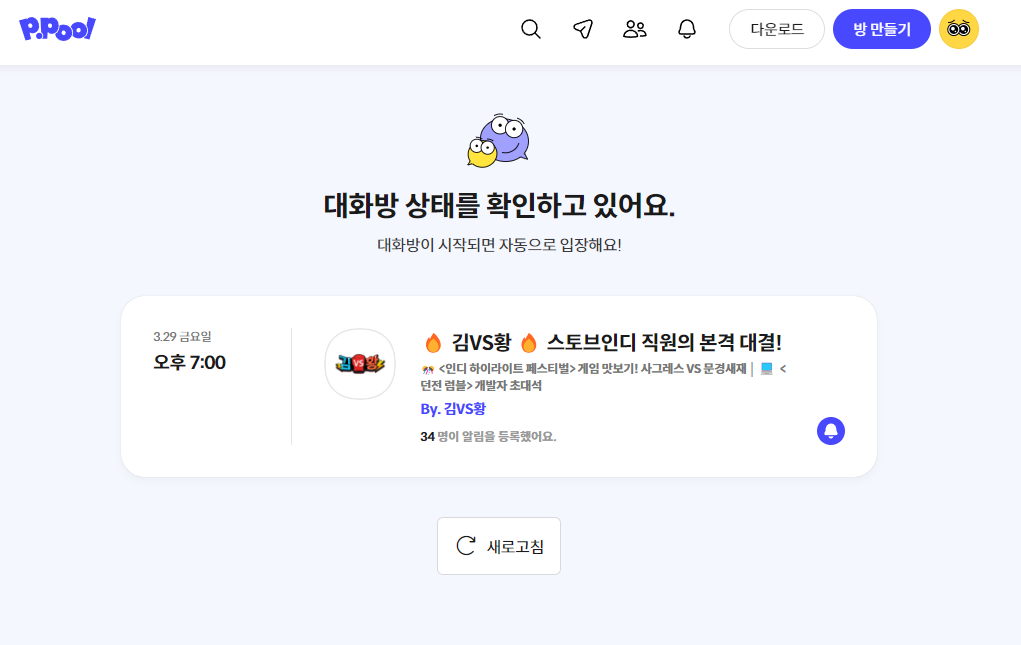Image resolution: width=1021 pixels, height=645 pixels.
Task: Open the notifications bell in header
Action: pos(687,29)
